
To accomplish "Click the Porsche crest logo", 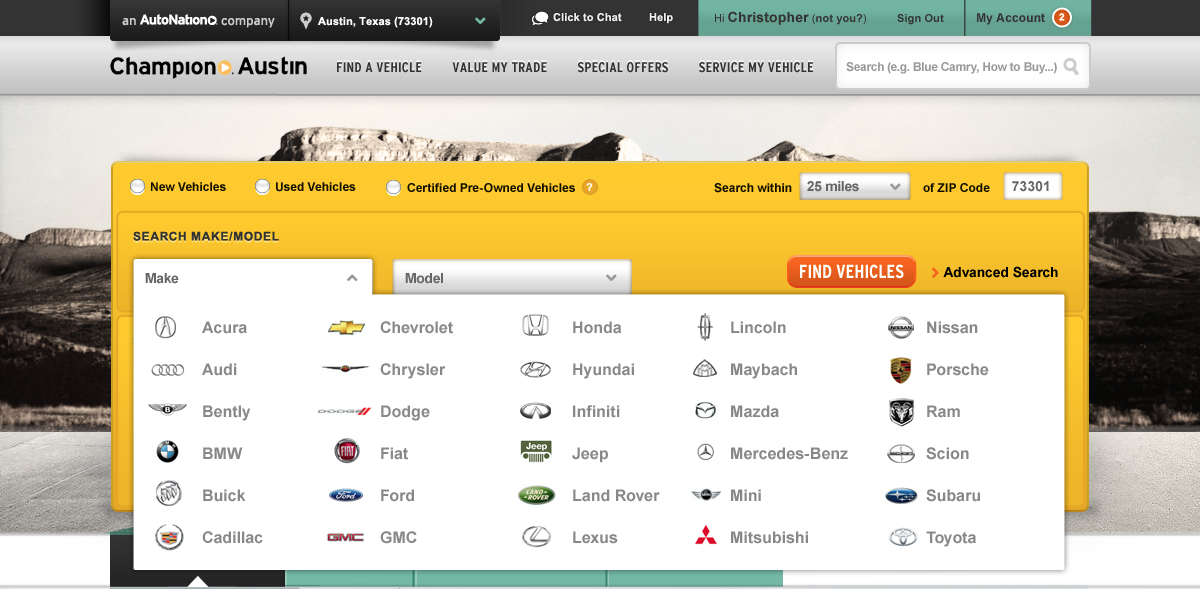I will pos(901,370).
